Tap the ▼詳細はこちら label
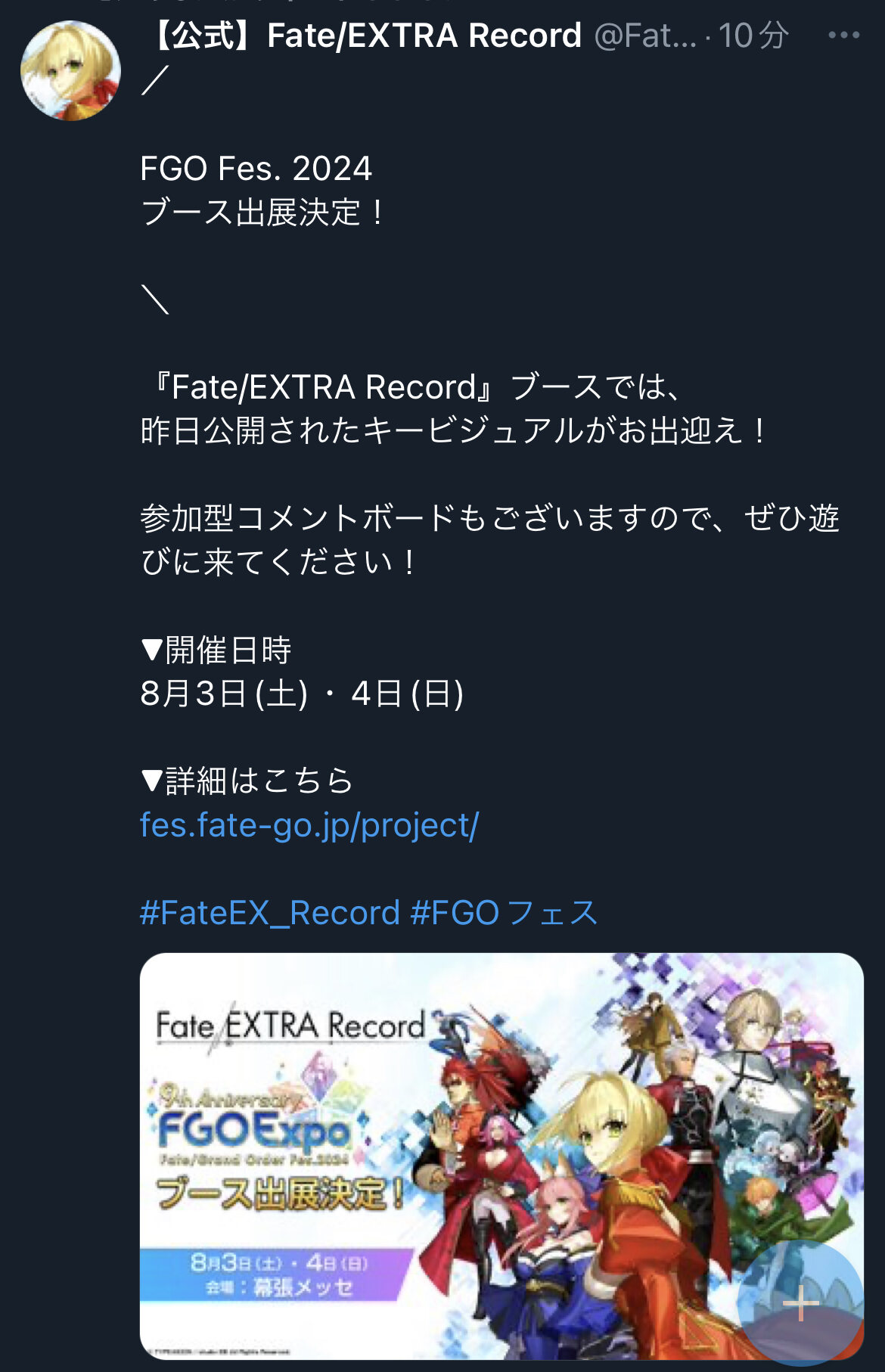The width and height of the screenshot is (885, 1372). click(x=247, y=781)
